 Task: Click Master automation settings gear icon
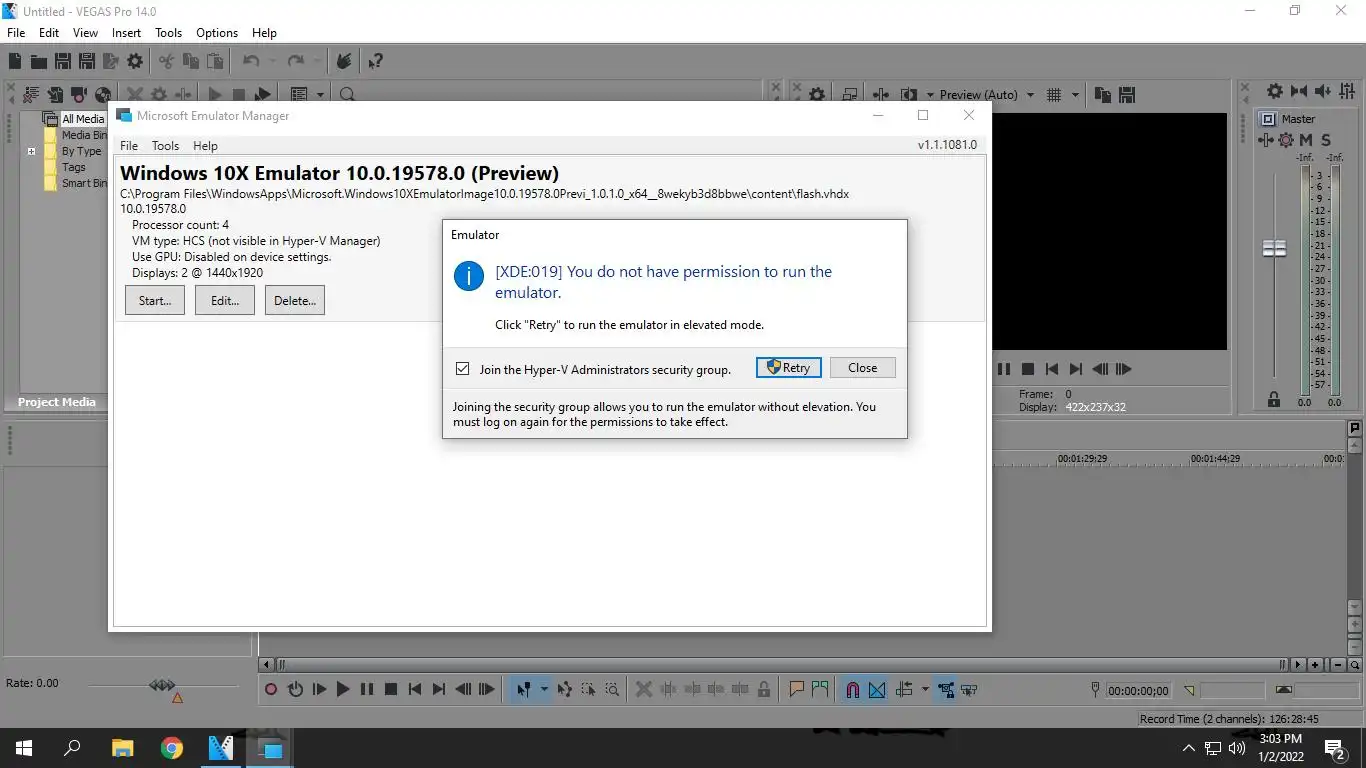(x=1286, y=140)
